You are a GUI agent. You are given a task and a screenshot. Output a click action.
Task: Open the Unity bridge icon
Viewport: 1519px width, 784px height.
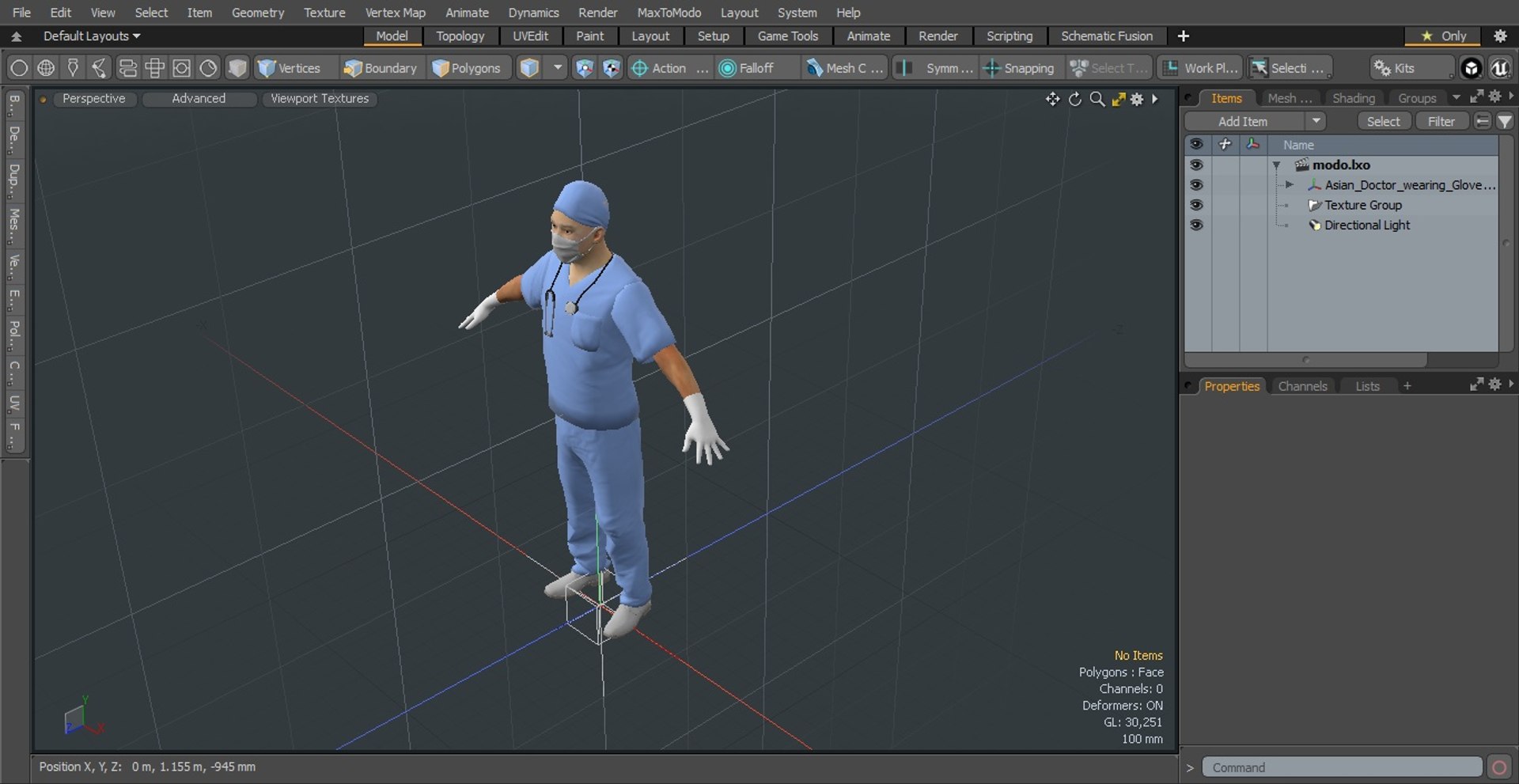(1471, 68)
